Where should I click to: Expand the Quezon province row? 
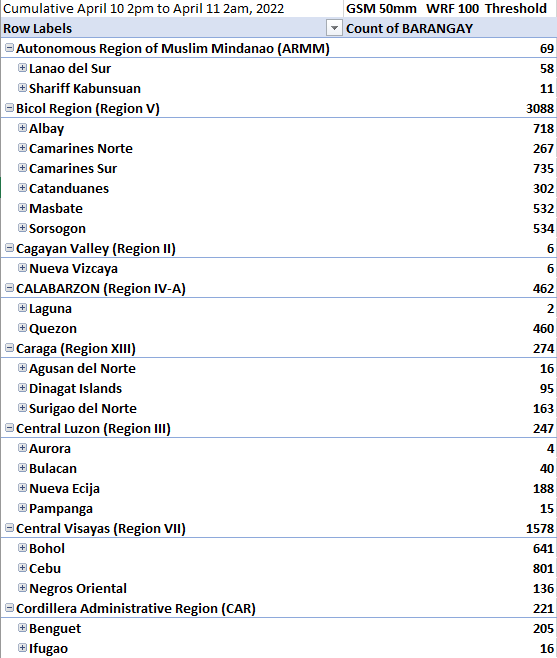(x=22, y=328)
